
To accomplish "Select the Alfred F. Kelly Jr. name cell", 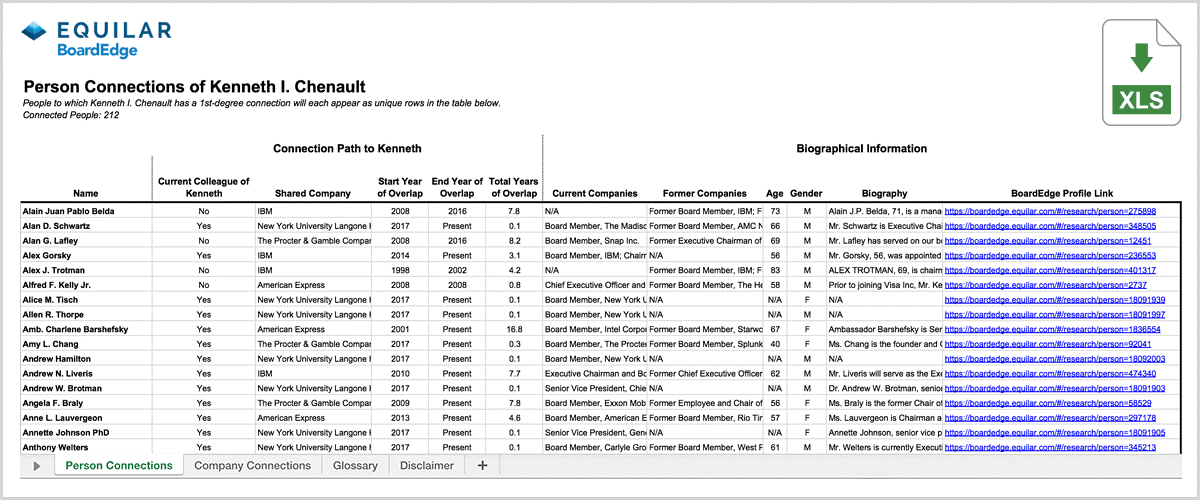I will tap(86, 285).
